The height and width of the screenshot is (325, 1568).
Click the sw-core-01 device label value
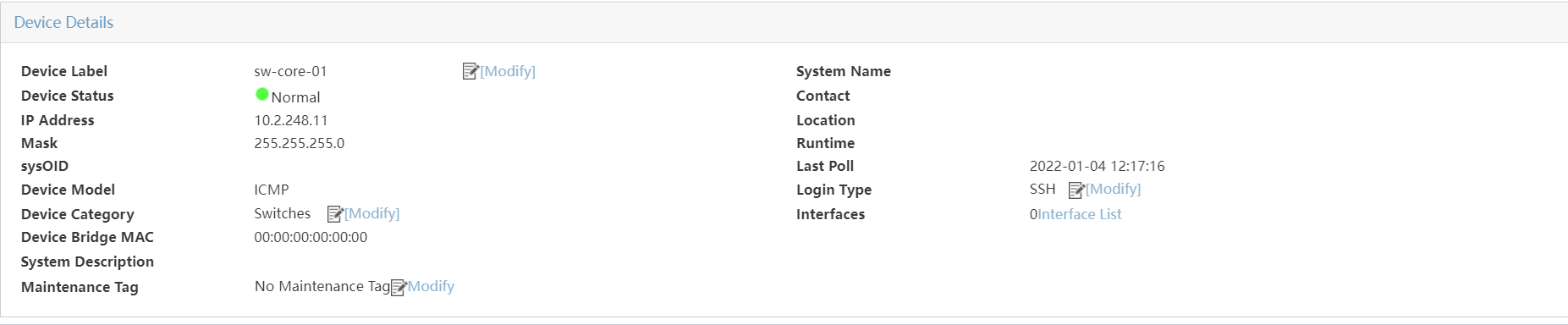(x=290, y=71)
